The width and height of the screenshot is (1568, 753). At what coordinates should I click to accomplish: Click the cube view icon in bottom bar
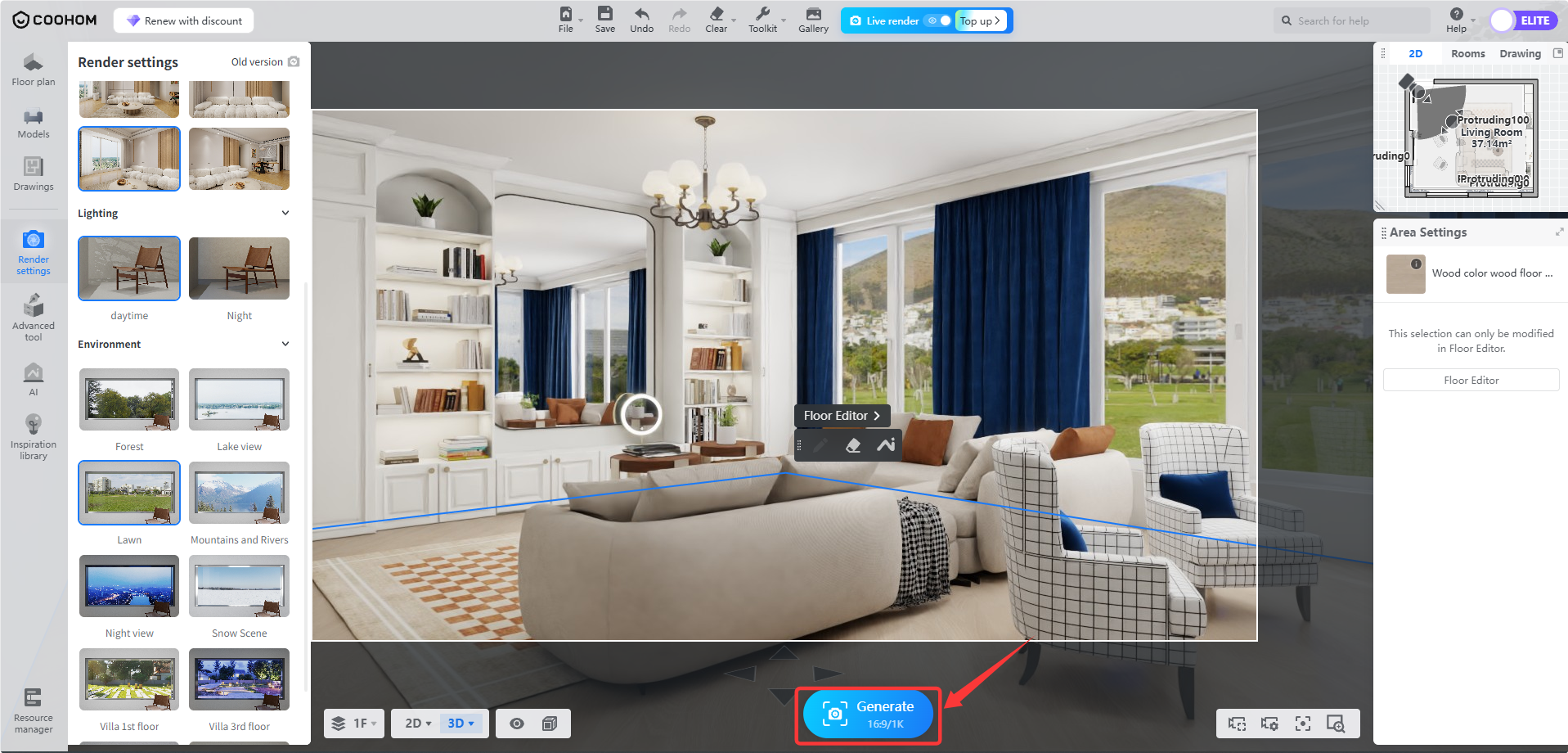click(x=550, y=724)
